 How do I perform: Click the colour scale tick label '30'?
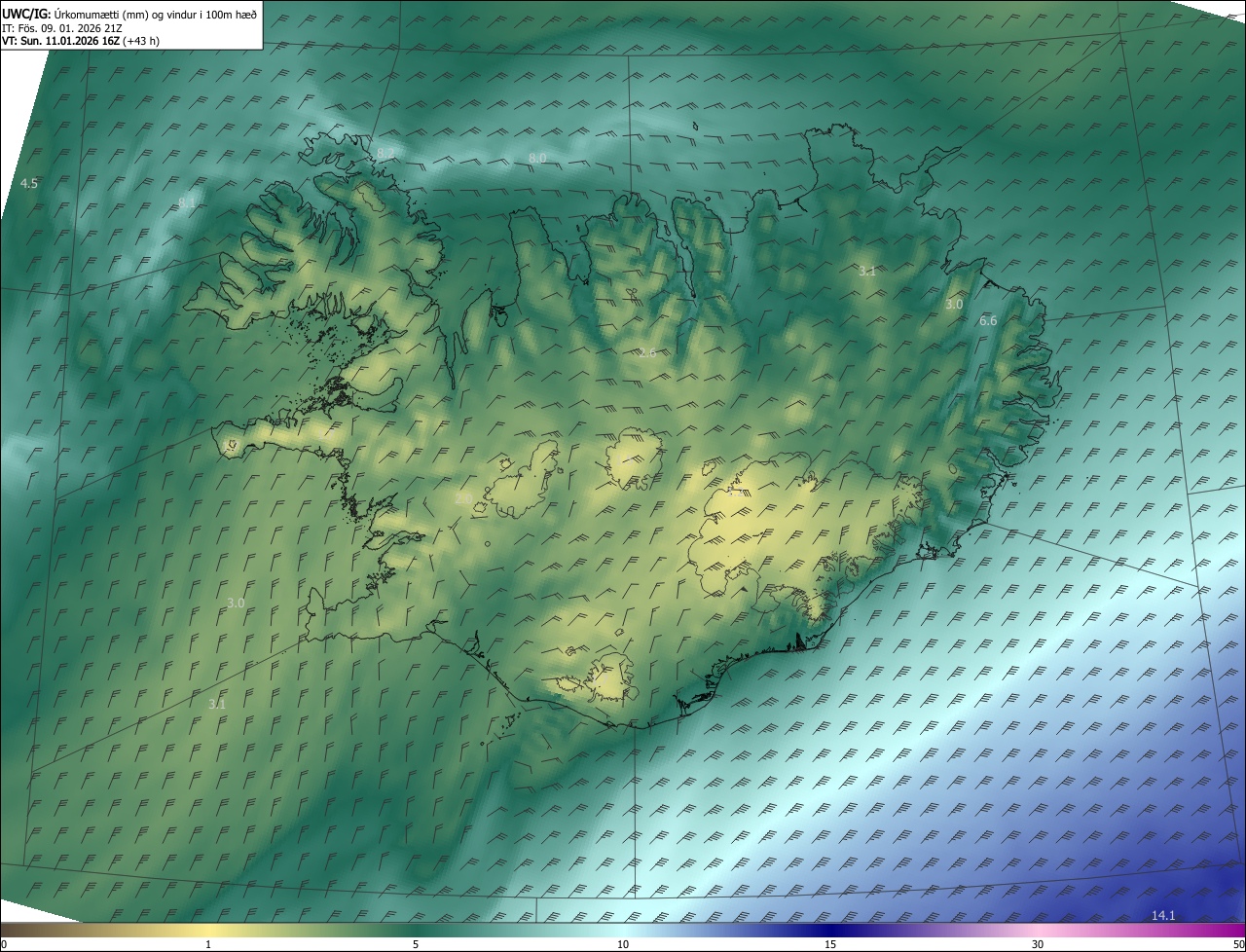(1038, 944)
